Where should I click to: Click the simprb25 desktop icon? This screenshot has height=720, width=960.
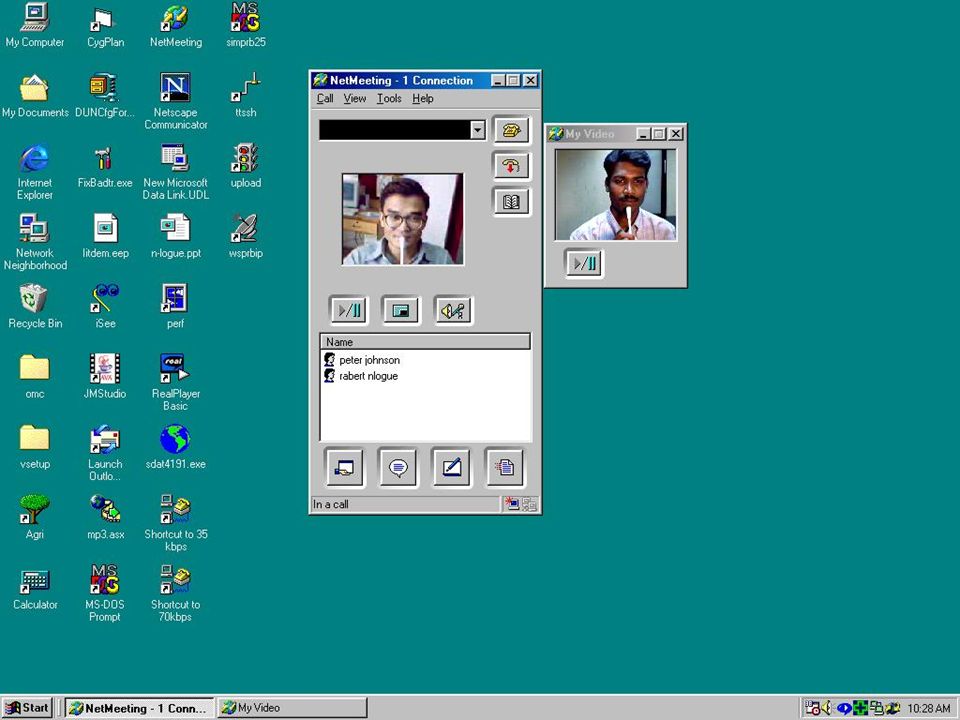click(246, 26)
